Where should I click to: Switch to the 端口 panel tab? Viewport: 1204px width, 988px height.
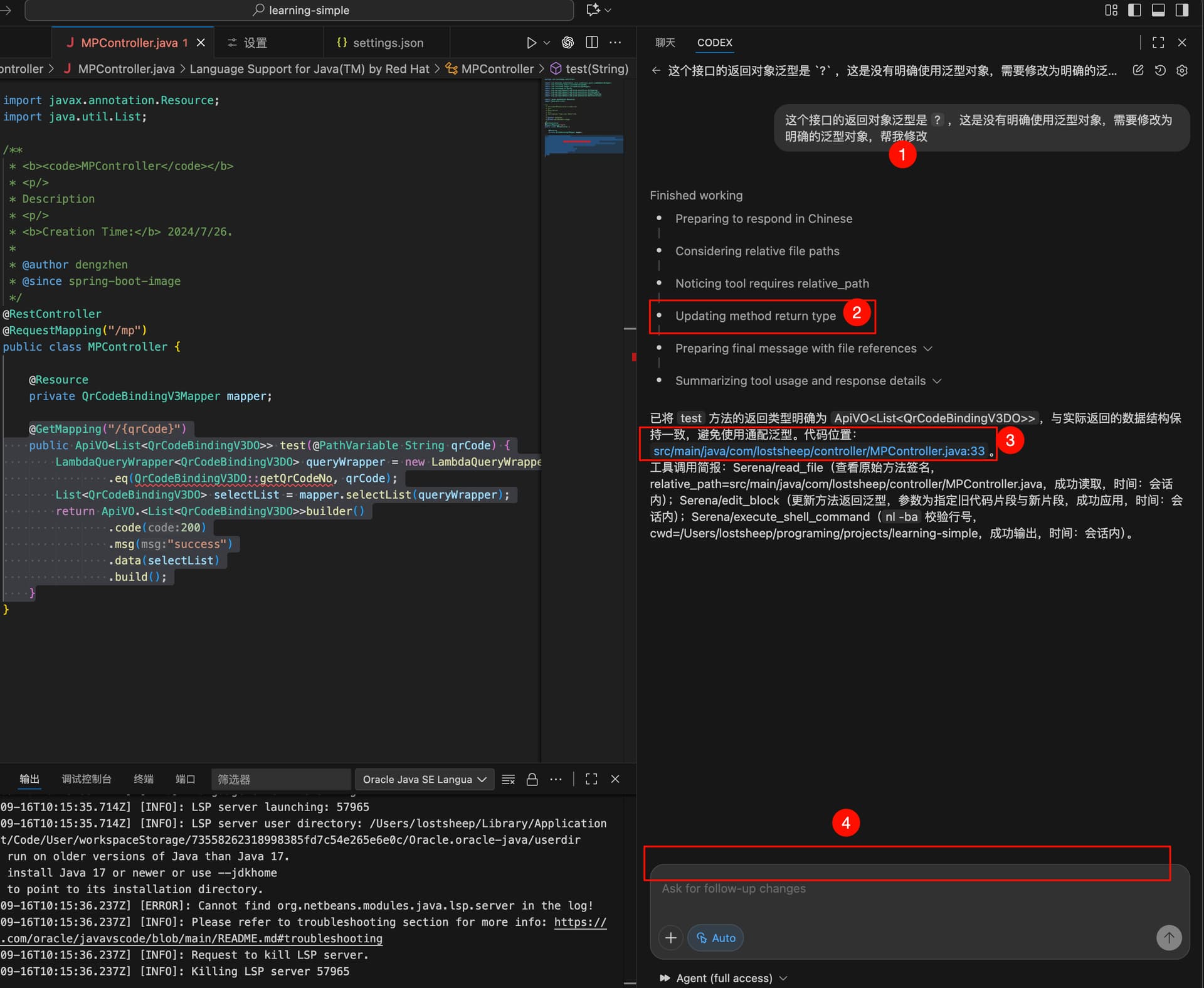click(185, 779)
